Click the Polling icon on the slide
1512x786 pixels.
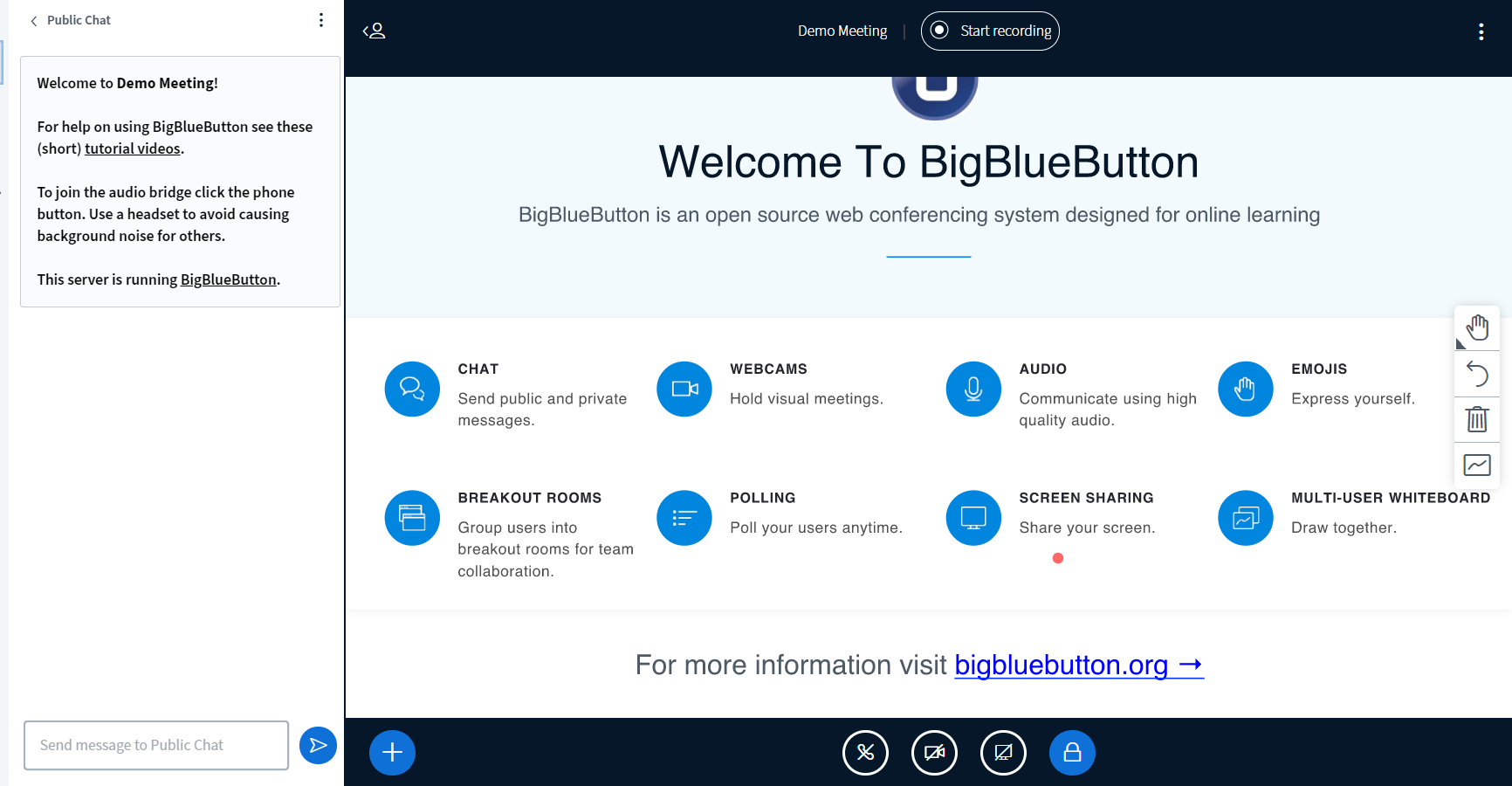pos(684,517)
